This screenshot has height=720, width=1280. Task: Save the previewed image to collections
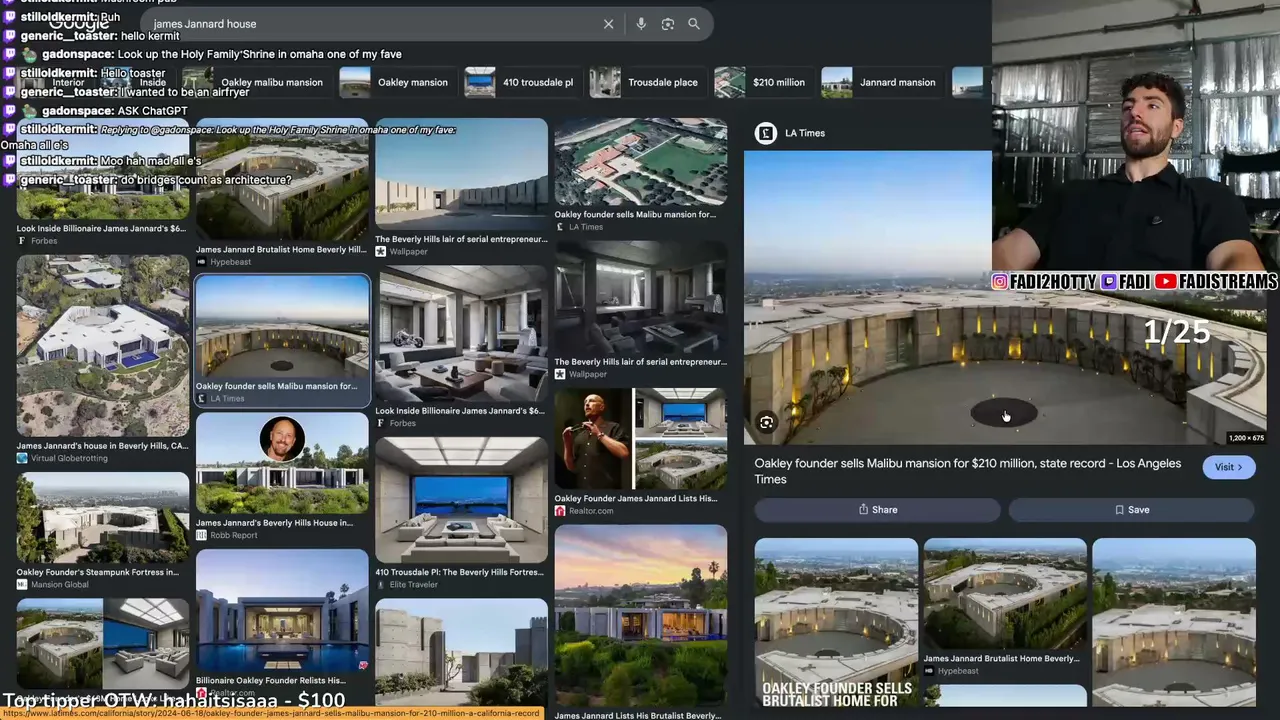click(x=1131, y=510)
